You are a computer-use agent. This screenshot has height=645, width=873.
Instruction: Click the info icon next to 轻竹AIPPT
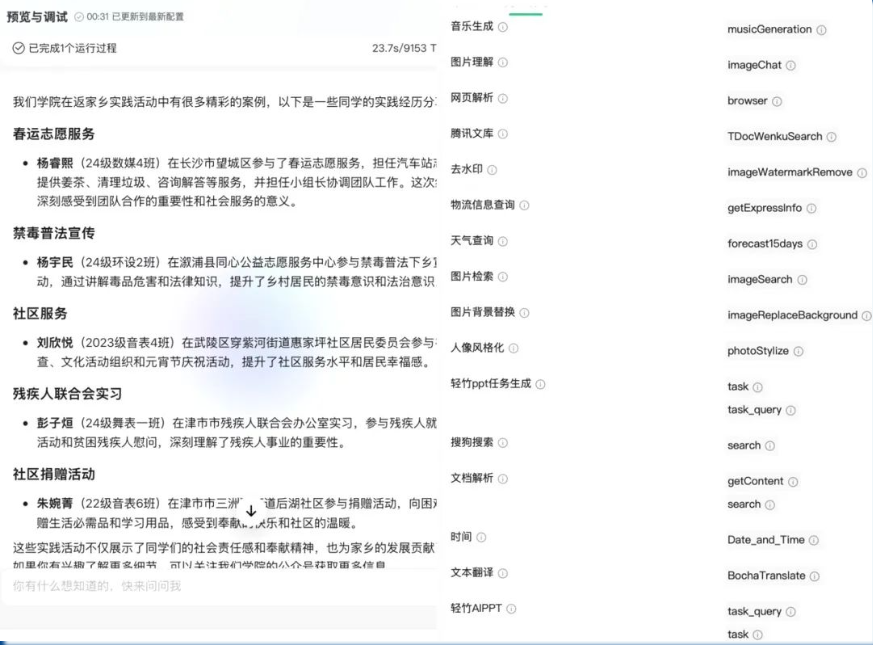tap(512, 609)
